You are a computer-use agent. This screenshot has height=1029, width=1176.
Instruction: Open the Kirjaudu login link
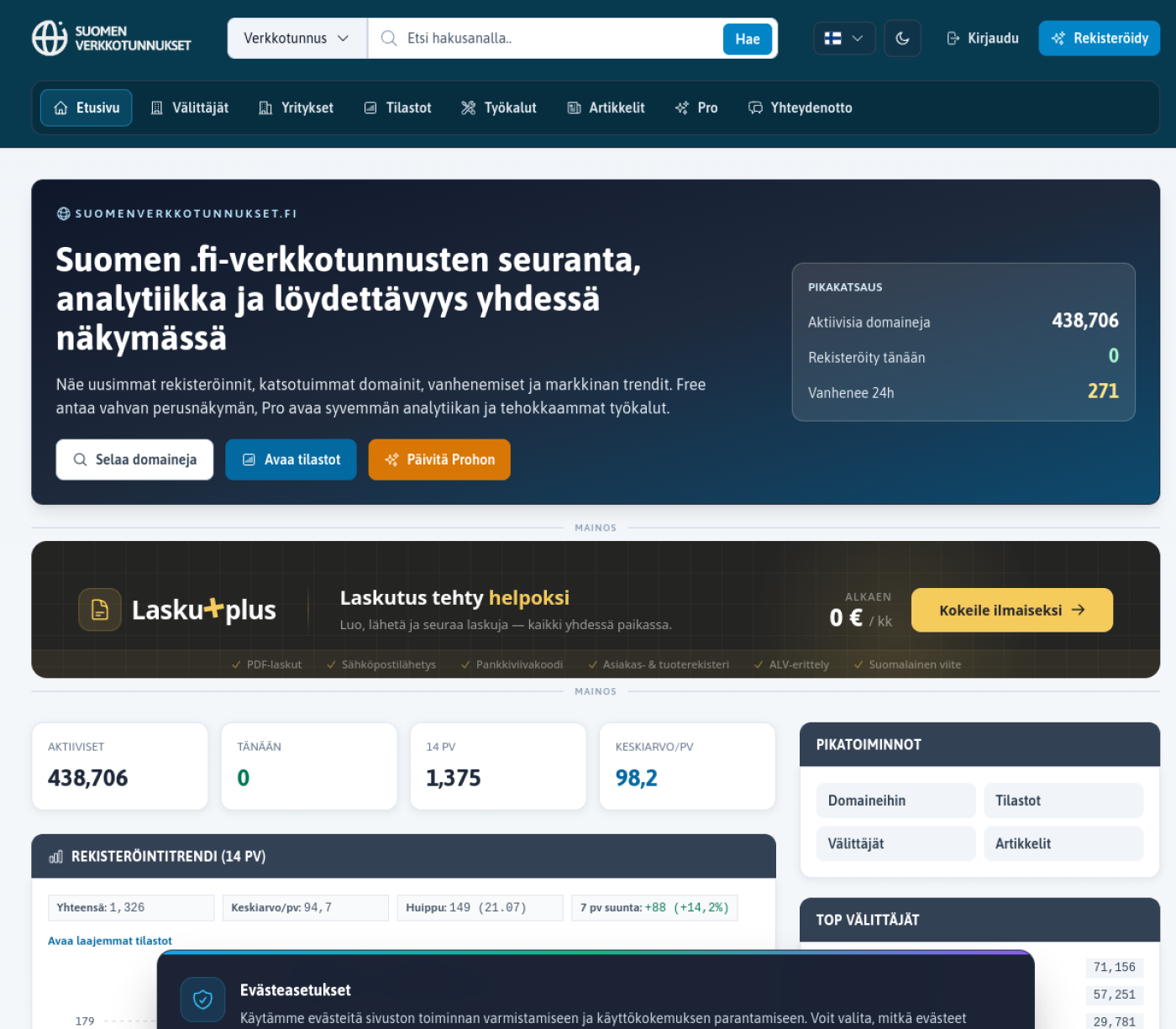click(982, 38)
